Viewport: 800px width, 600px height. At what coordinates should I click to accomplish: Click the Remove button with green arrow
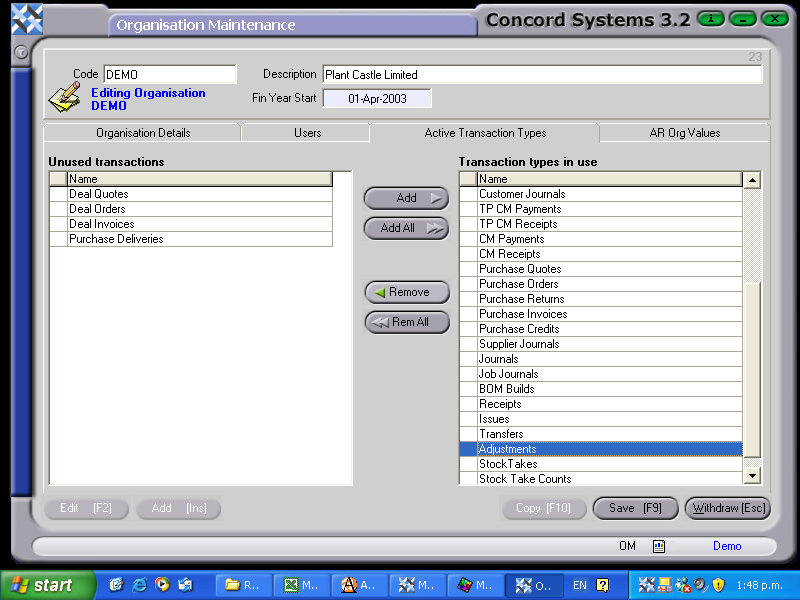(406, 292)
